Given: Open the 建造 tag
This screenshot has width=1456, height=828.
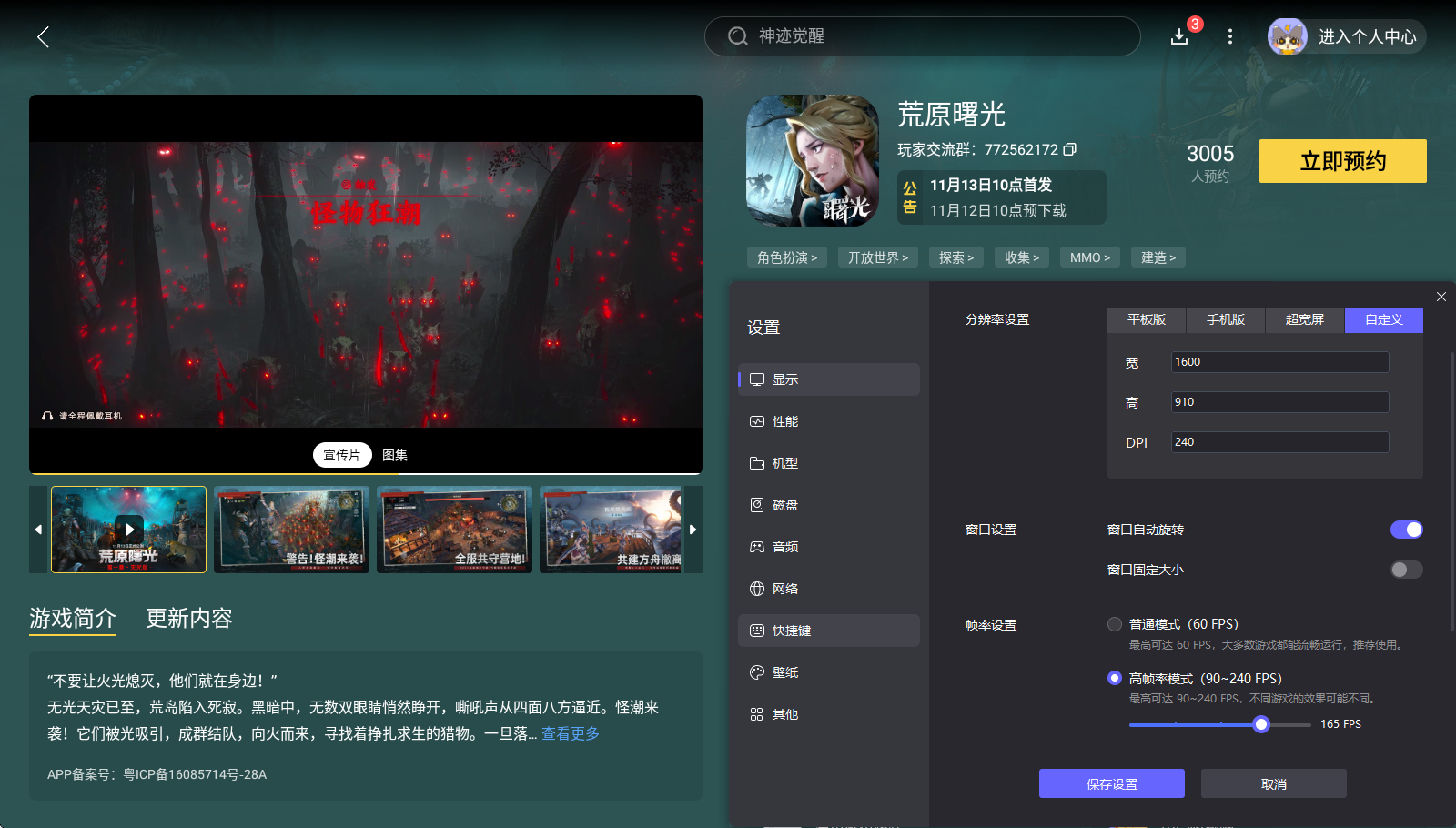Looking at the screenshot, I should [1158, 257].
